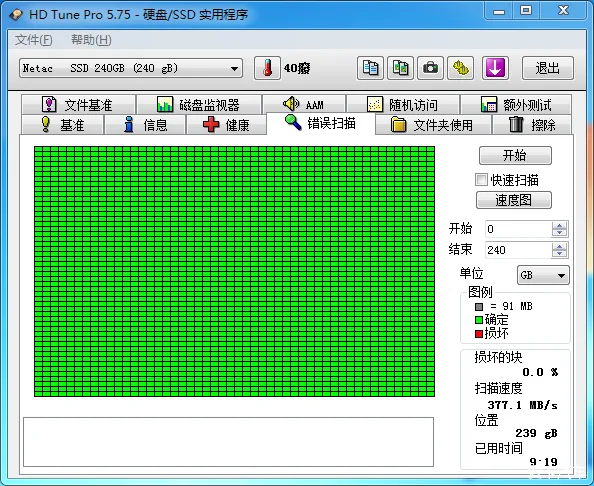Open the 健康 tab with the red cross icon
Screen dimensions: 594x486
(226, 125)
